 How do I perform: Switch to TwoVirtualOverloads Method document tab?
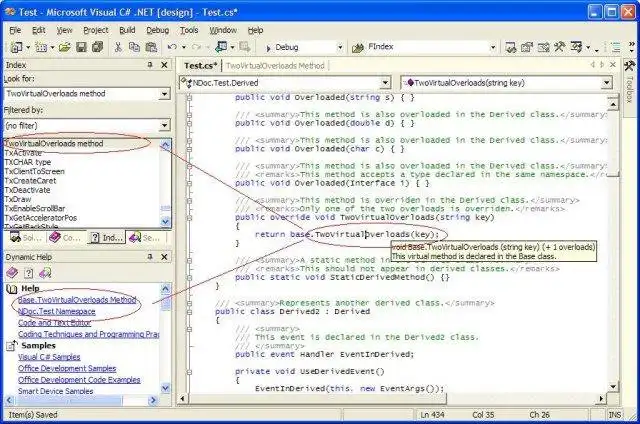(275, 66)
